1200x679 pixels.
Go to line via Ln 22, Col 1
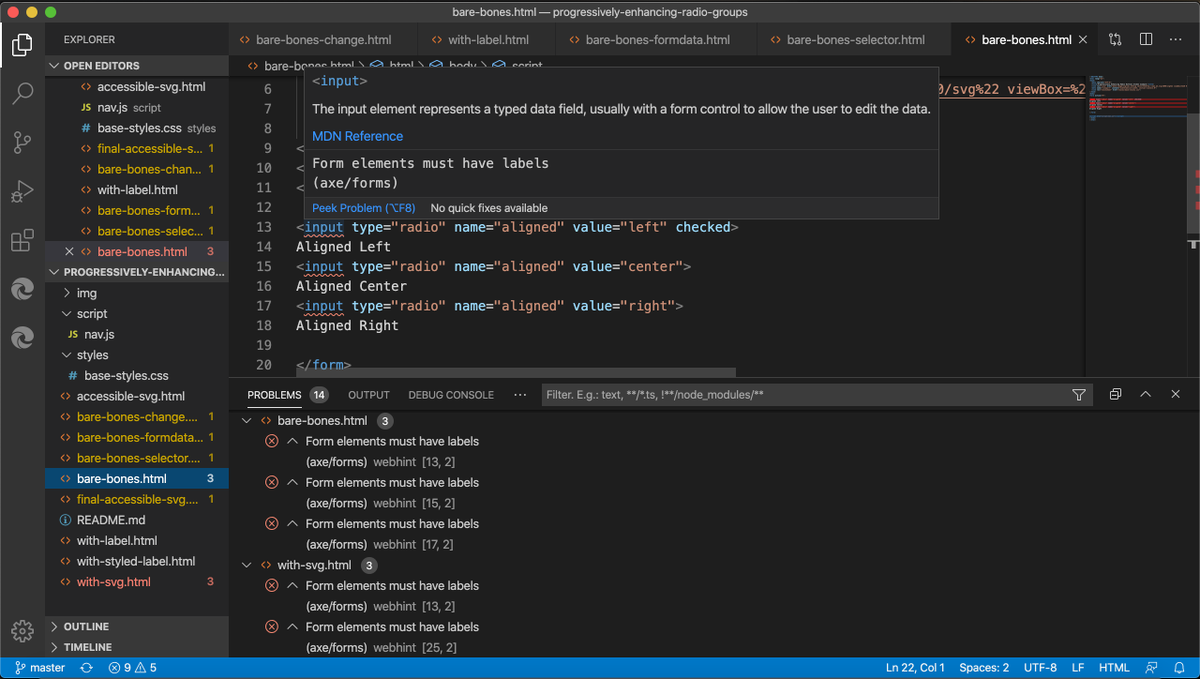click(x=915, y=668)
